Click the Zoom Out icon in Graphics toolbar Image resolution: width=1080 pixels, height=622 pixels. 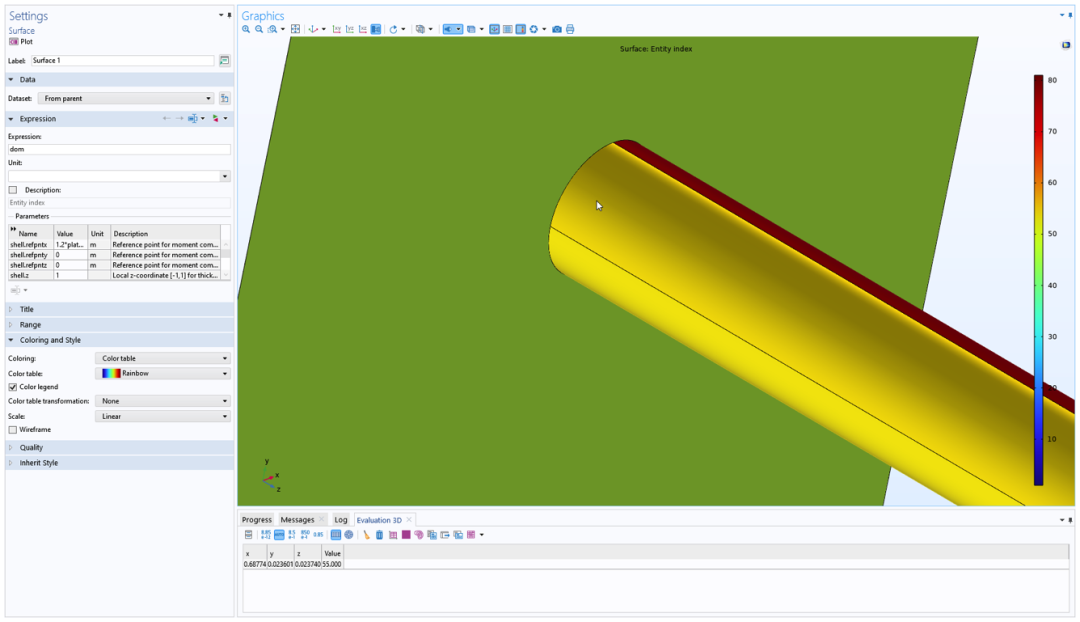pos(259,29)
